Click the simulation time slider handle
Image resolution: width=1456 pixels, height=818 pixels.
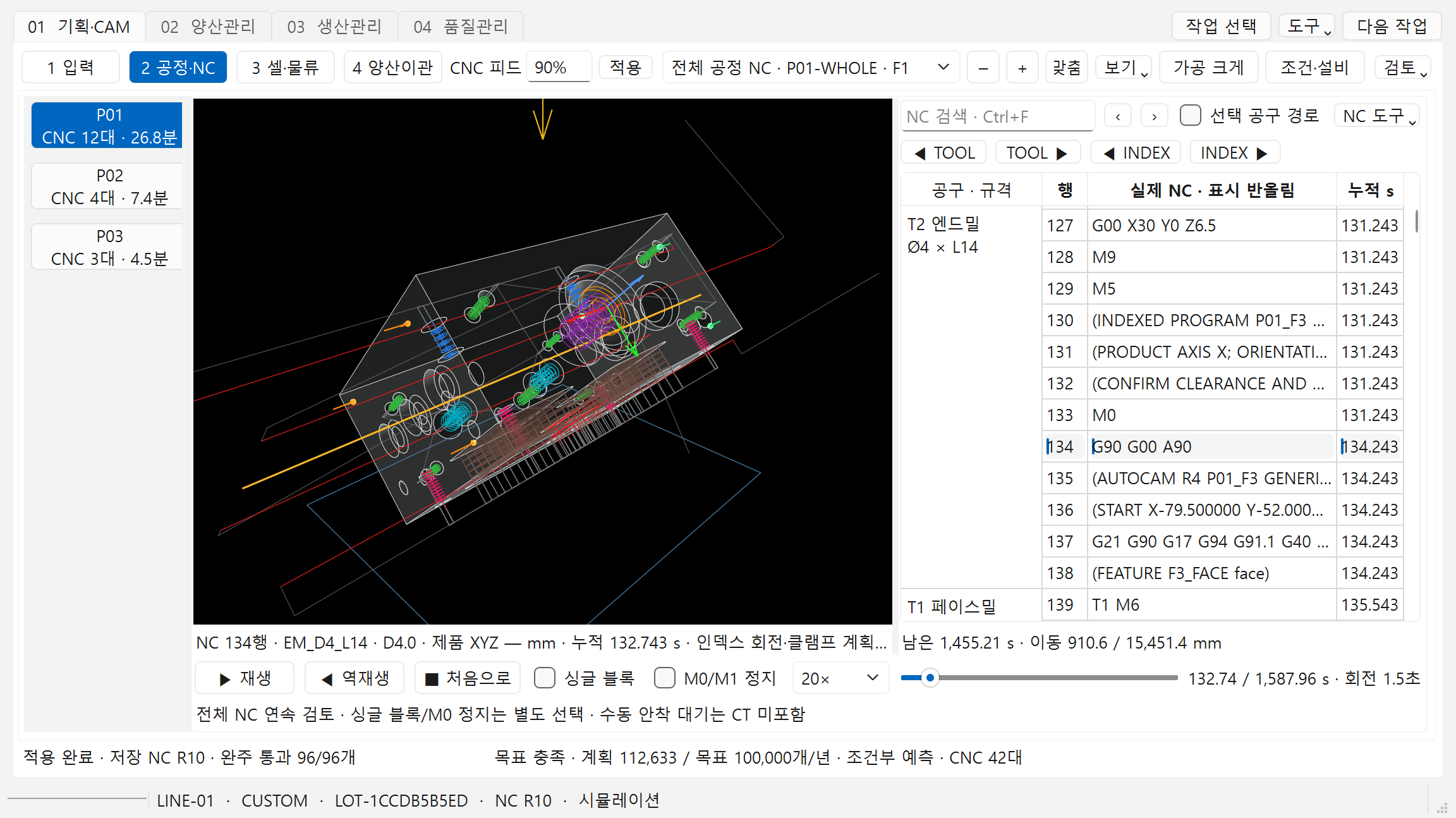(930, 678)
